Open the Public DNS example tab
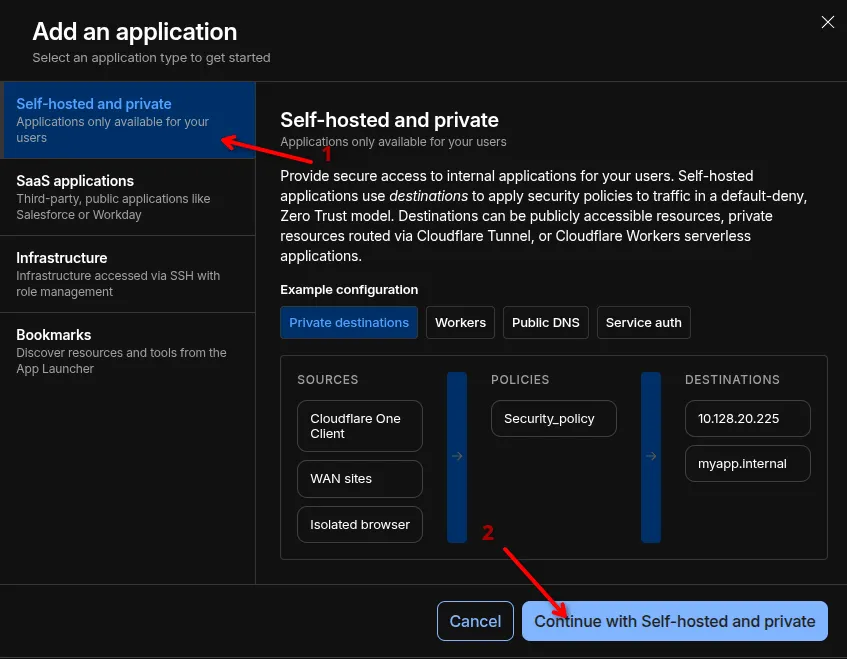This screenshot has height=659, width=847. (x=546, y=322)
